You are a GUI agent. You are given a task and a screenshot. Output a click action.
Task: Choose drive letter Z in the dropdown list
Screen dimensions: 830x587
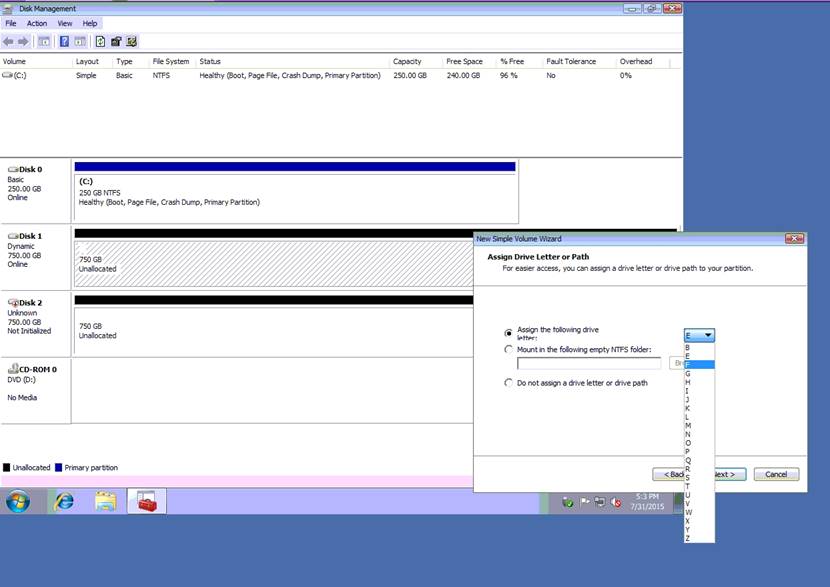(688, 538)
